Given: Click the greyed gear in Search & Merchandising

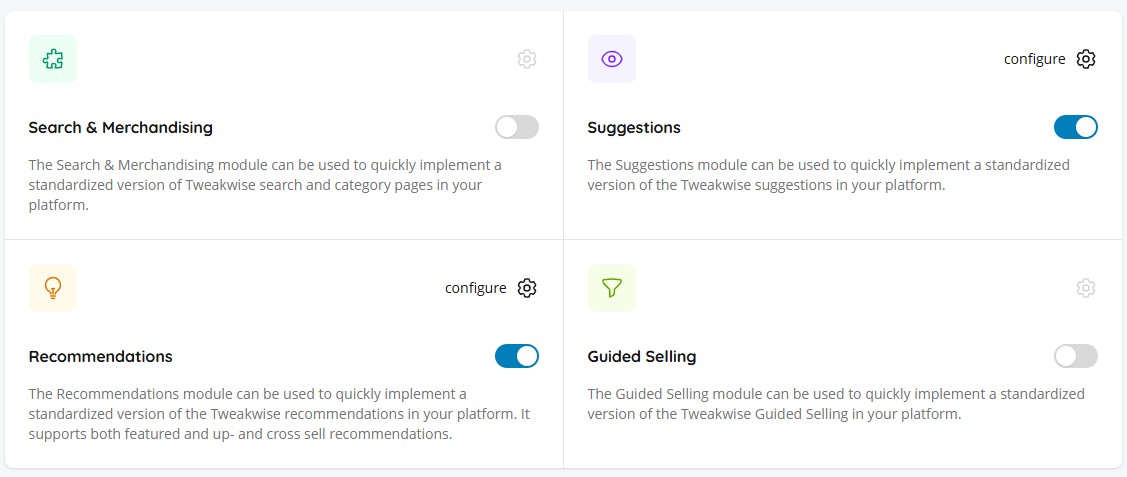Looking at the screenshot, I should (x=527, y=59).
